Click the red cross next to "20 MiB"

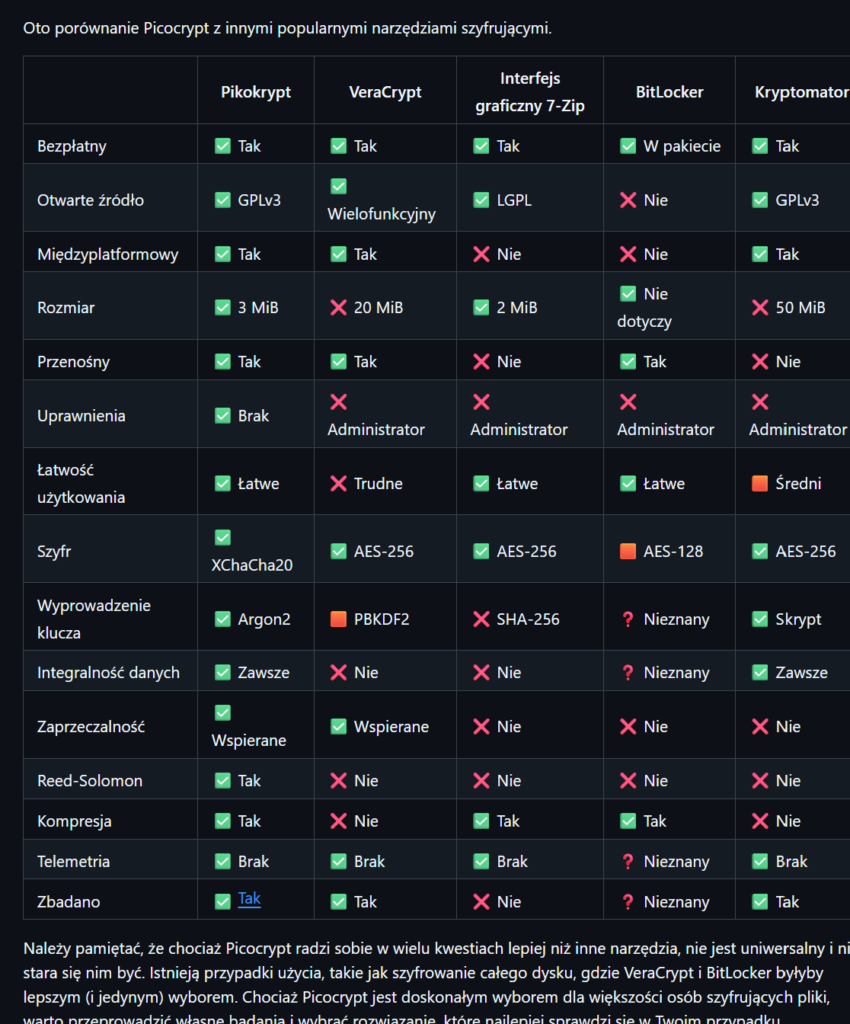coord(338,308)
